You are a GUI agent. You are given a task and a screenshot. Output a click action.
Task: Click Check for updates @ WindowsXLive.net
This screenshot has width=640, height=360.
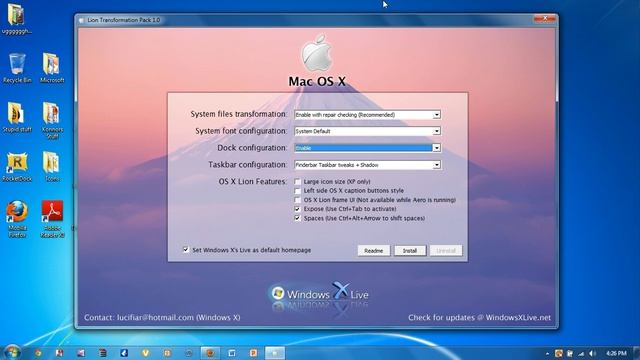coord(480,318)
